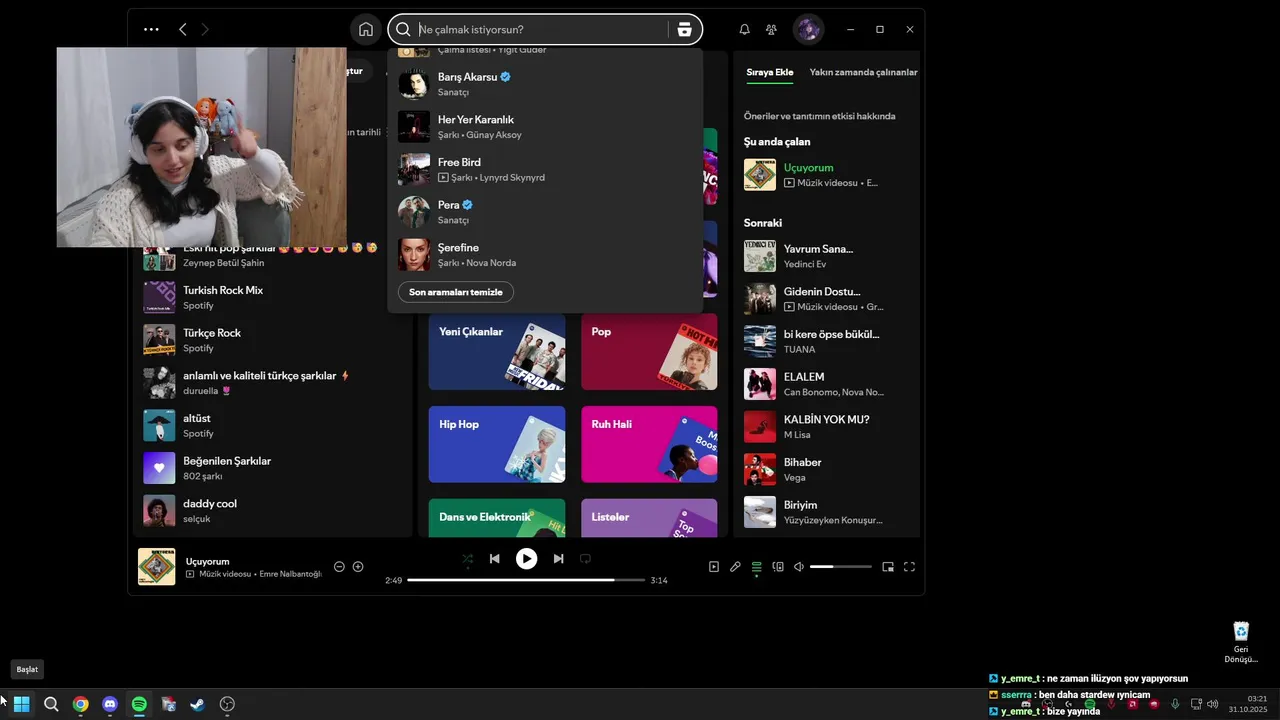This screenshot has height=720, width=1280.
Task: Toggle shuffle in the player bar
Action: pyautogui.click(x=467, y=559)
